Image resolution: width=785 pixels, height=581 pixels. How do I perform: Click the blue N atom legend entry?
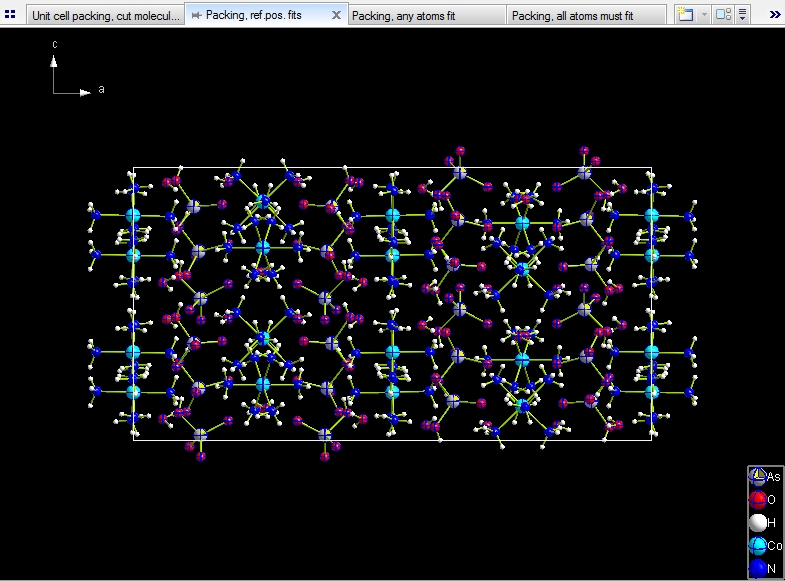pos(759,569)
